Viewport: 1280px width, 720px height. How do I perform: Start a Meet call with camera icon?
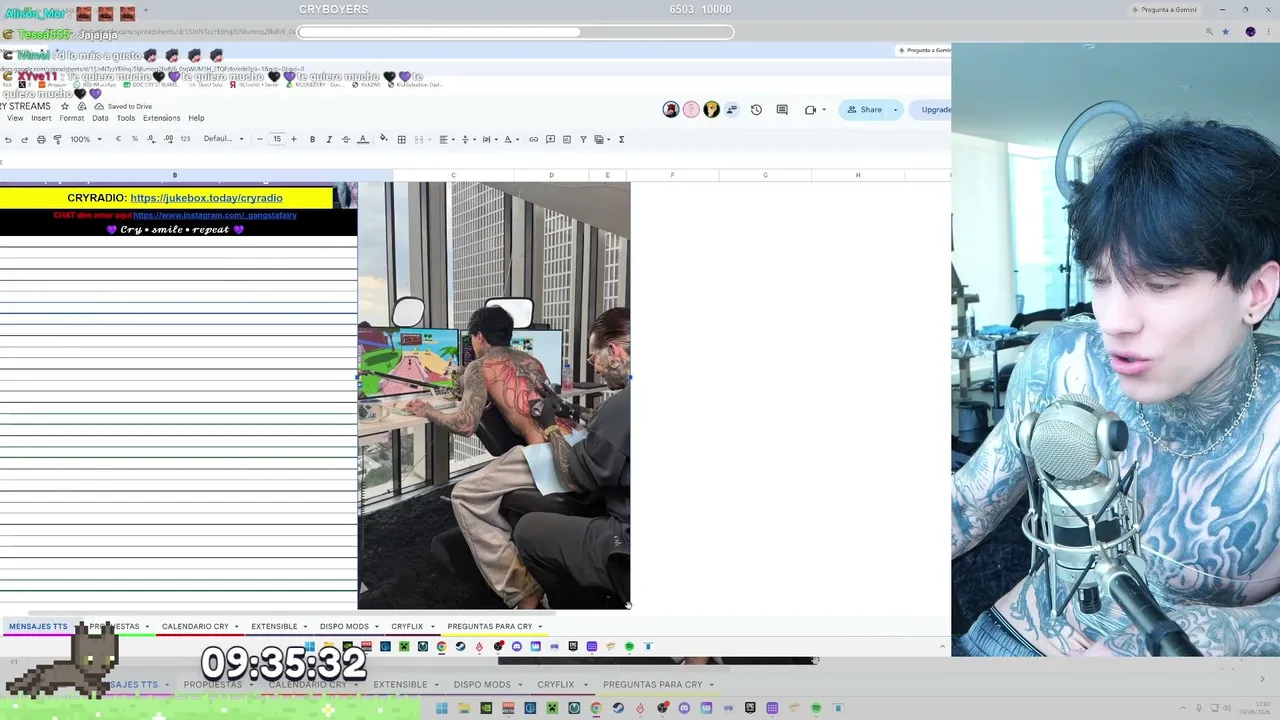[x=810, y=110]
